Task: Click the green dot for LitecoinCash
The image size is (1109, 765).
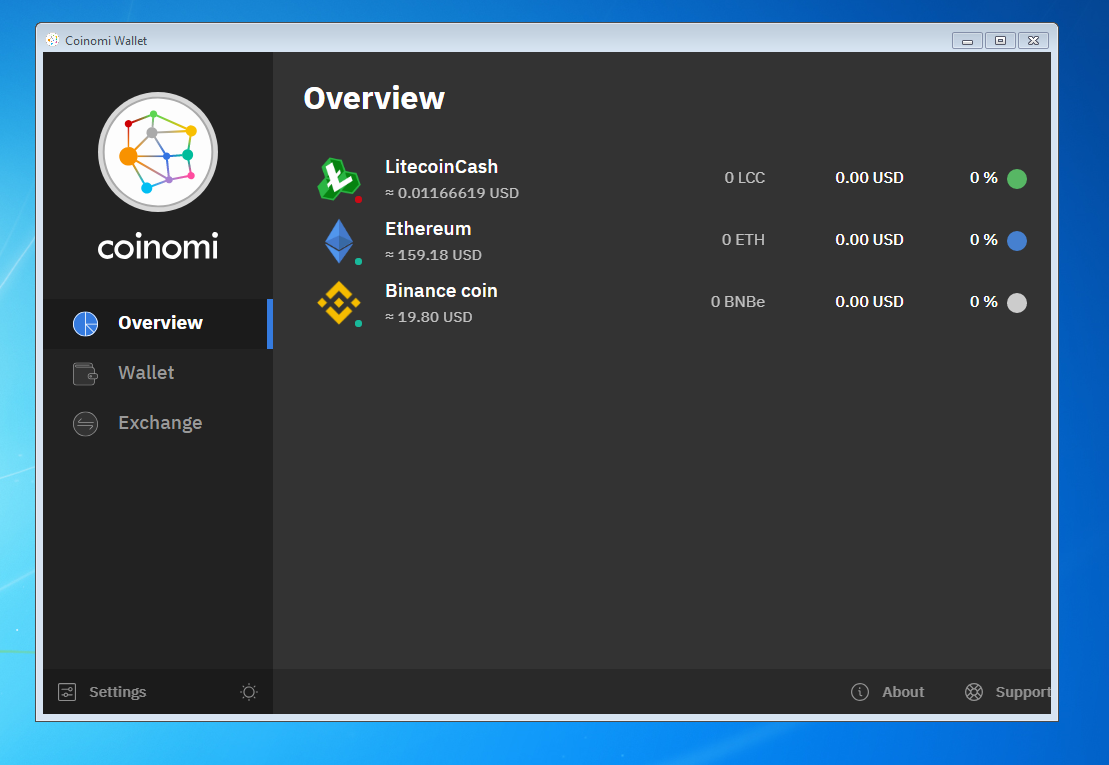Action: [x=1016, y=179]
